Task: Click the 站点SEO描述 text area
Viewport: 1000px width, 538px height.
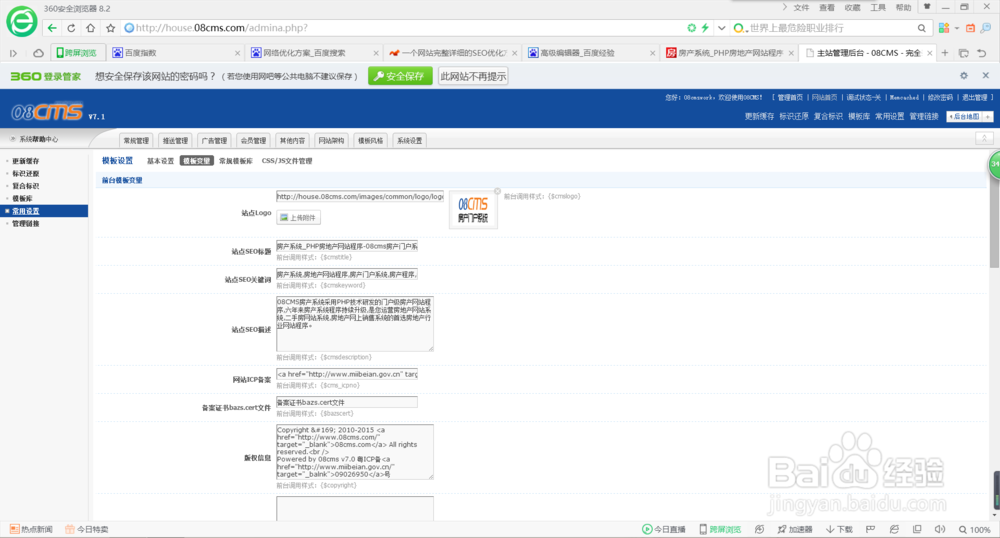Action: pos(355,324)
